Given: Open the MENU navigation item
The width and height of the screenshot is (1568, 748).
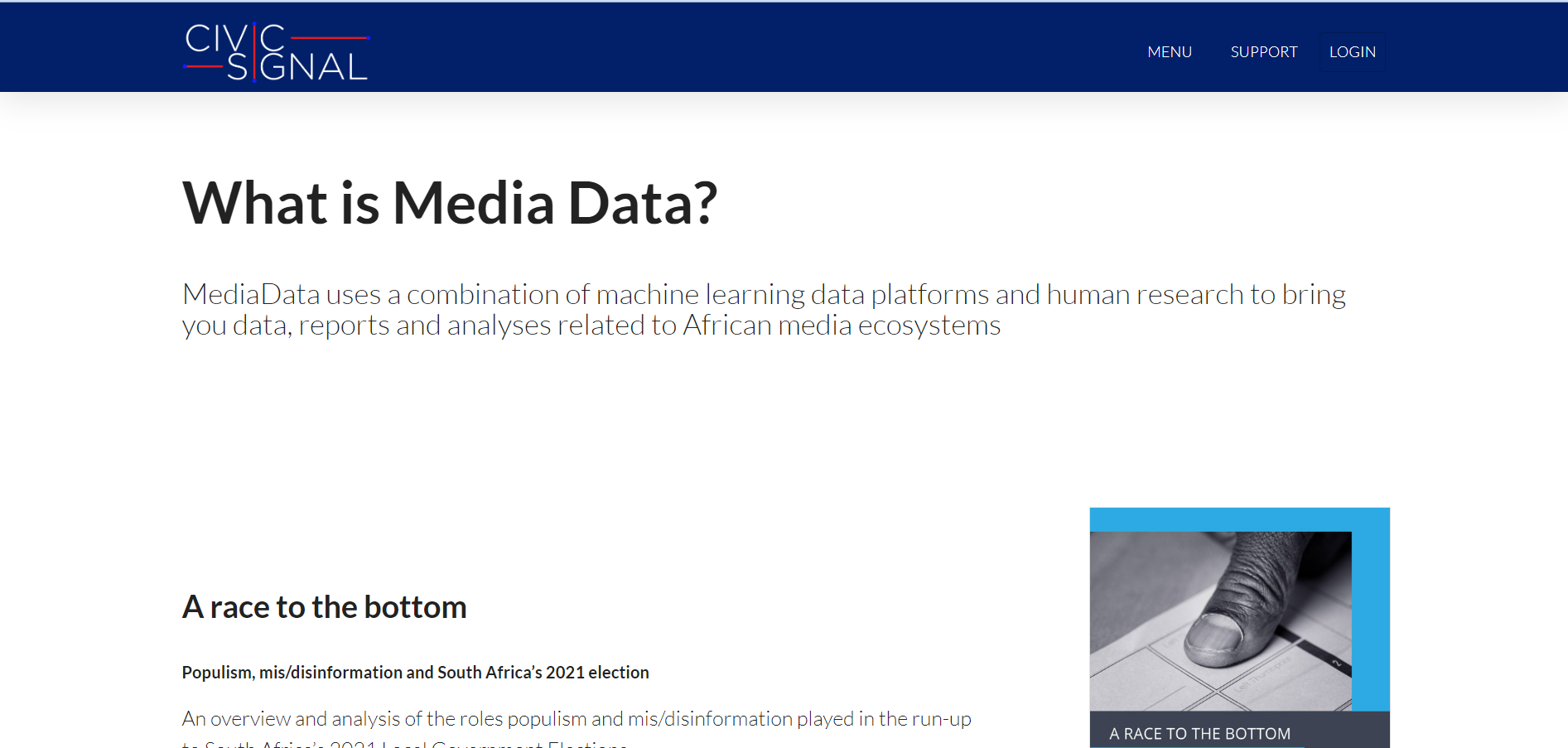Looking at the screenshot, I should pyautogui.click(x=1169, y=51).
